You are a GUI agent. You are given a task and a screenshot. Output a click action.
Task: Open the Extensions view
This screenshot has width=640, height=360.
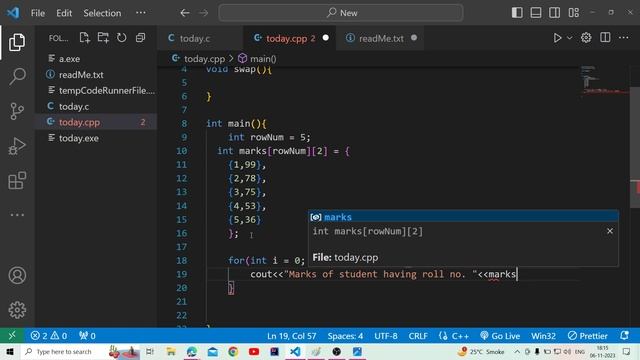tap(17, 180)
